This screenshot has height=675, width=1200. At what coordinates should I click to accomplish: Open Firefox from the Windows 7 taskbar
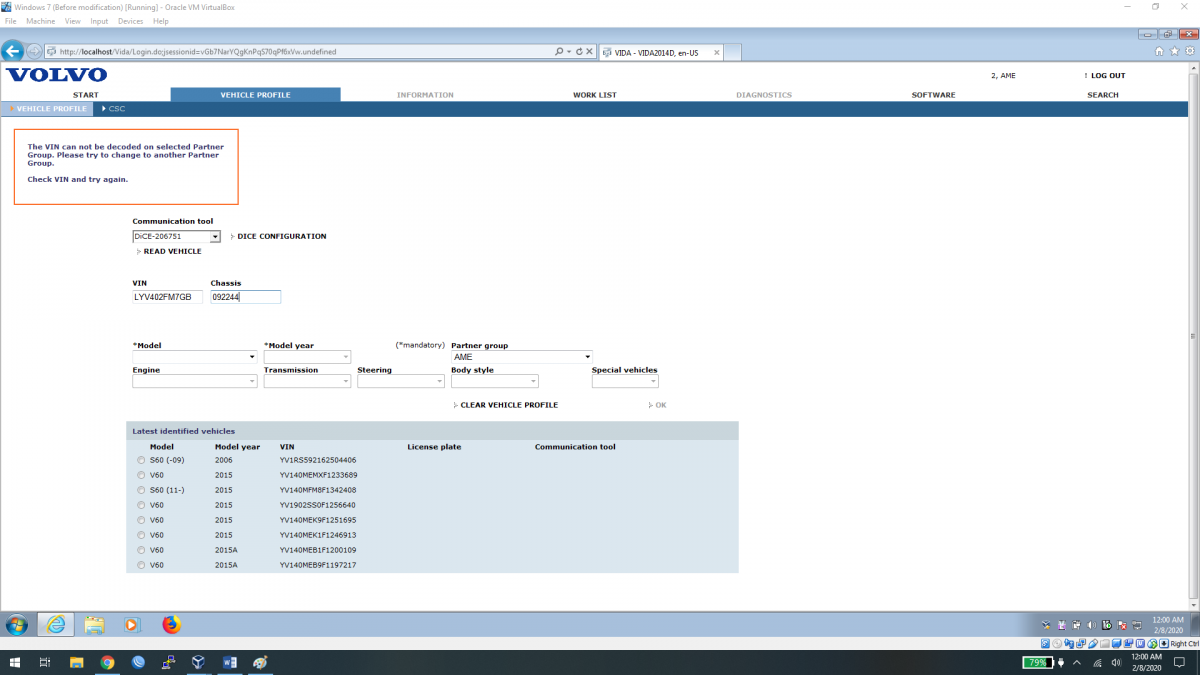tap(171, 625)
